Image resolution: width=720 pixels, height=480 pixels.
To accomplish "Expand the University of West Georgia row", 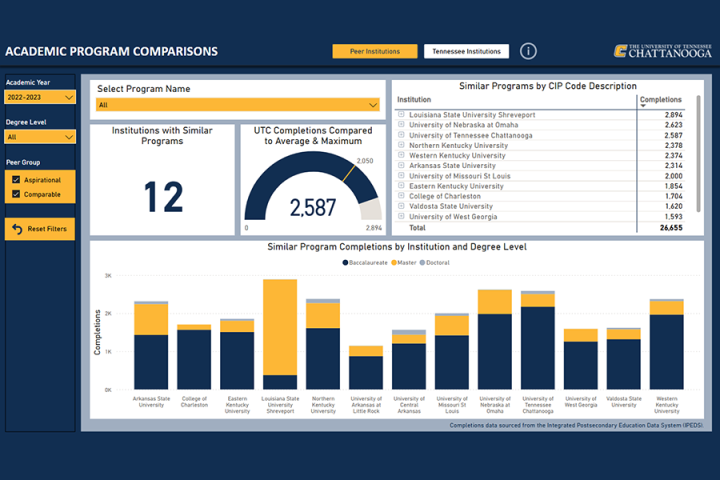I will [401, 216].
